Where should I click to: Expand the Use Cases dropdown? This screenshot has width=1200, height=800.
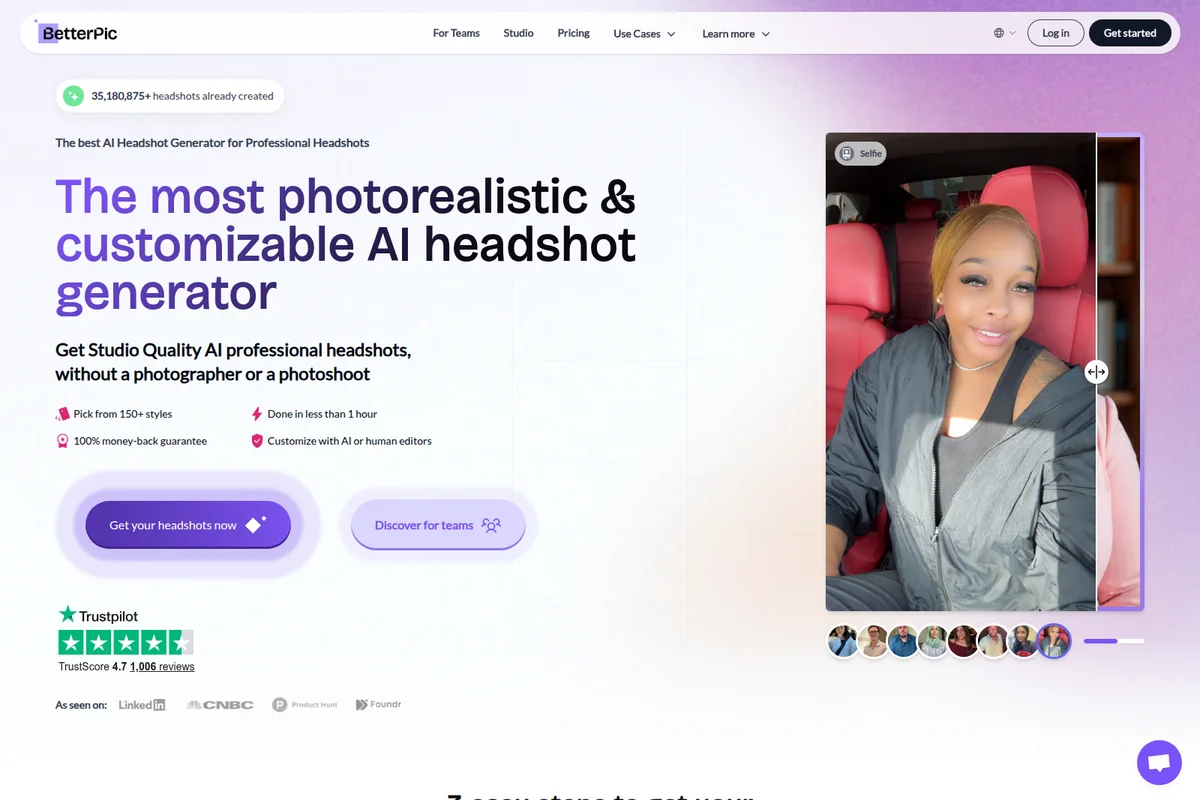click(643, 33)
